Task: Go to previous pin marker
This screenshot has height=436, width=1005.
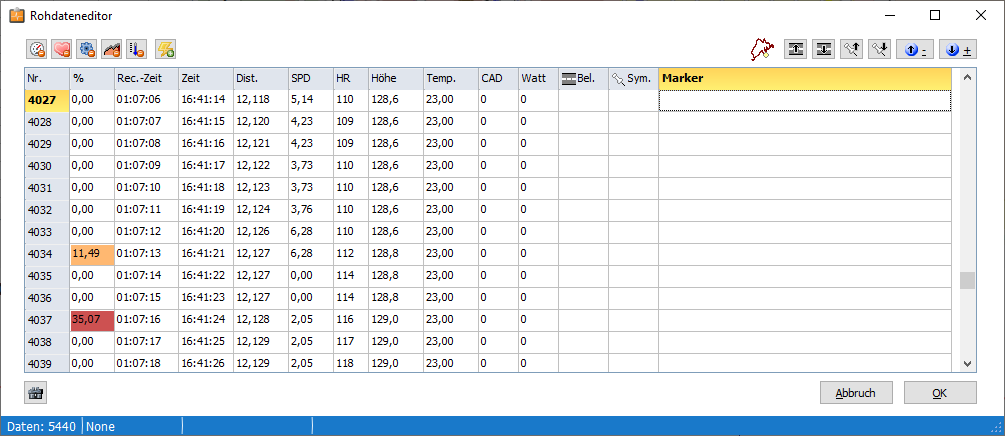Action: click(x=852, y=48)
